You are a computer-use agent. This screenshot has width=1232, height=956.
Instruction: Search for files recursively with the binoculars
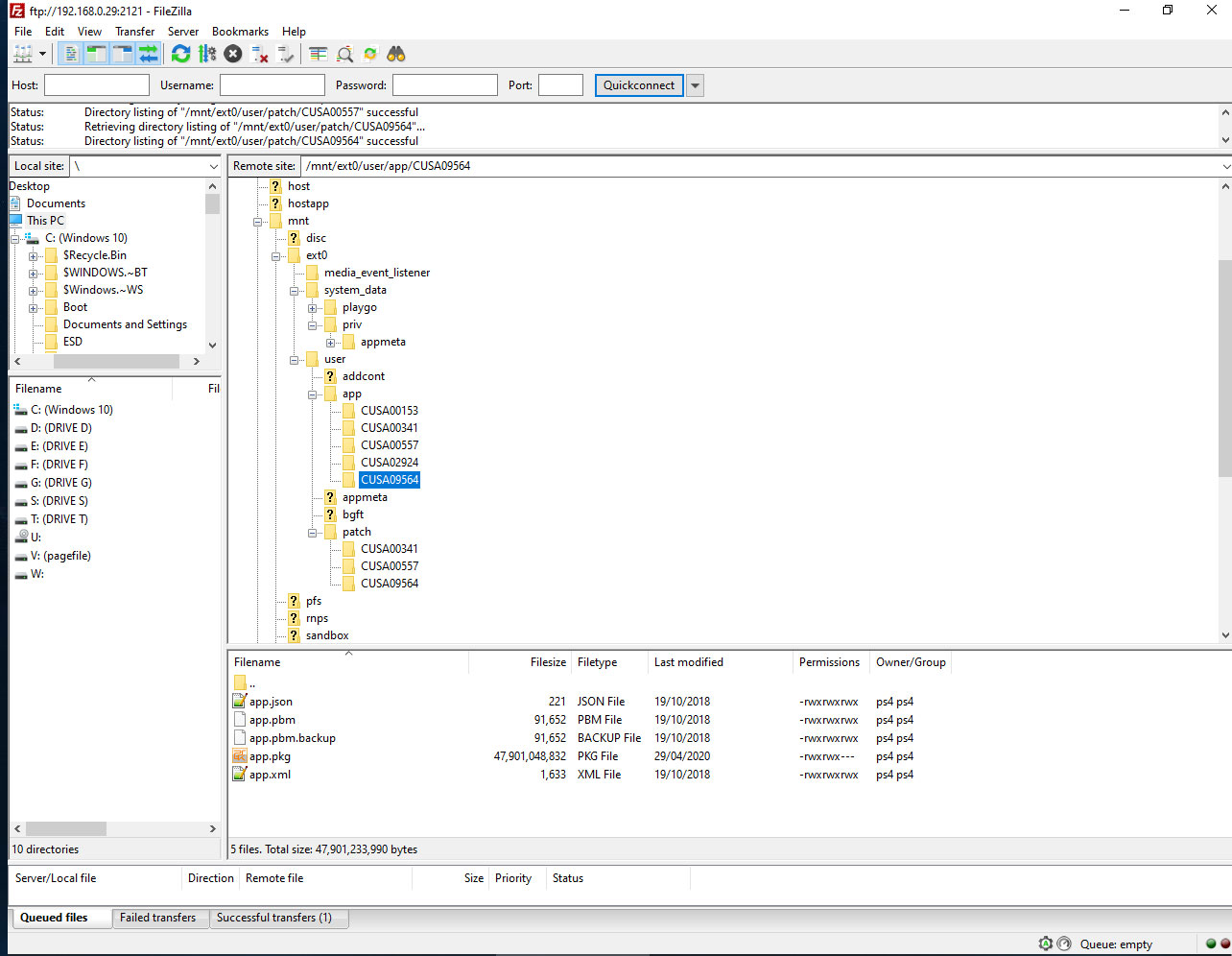[x=396, y=55]
